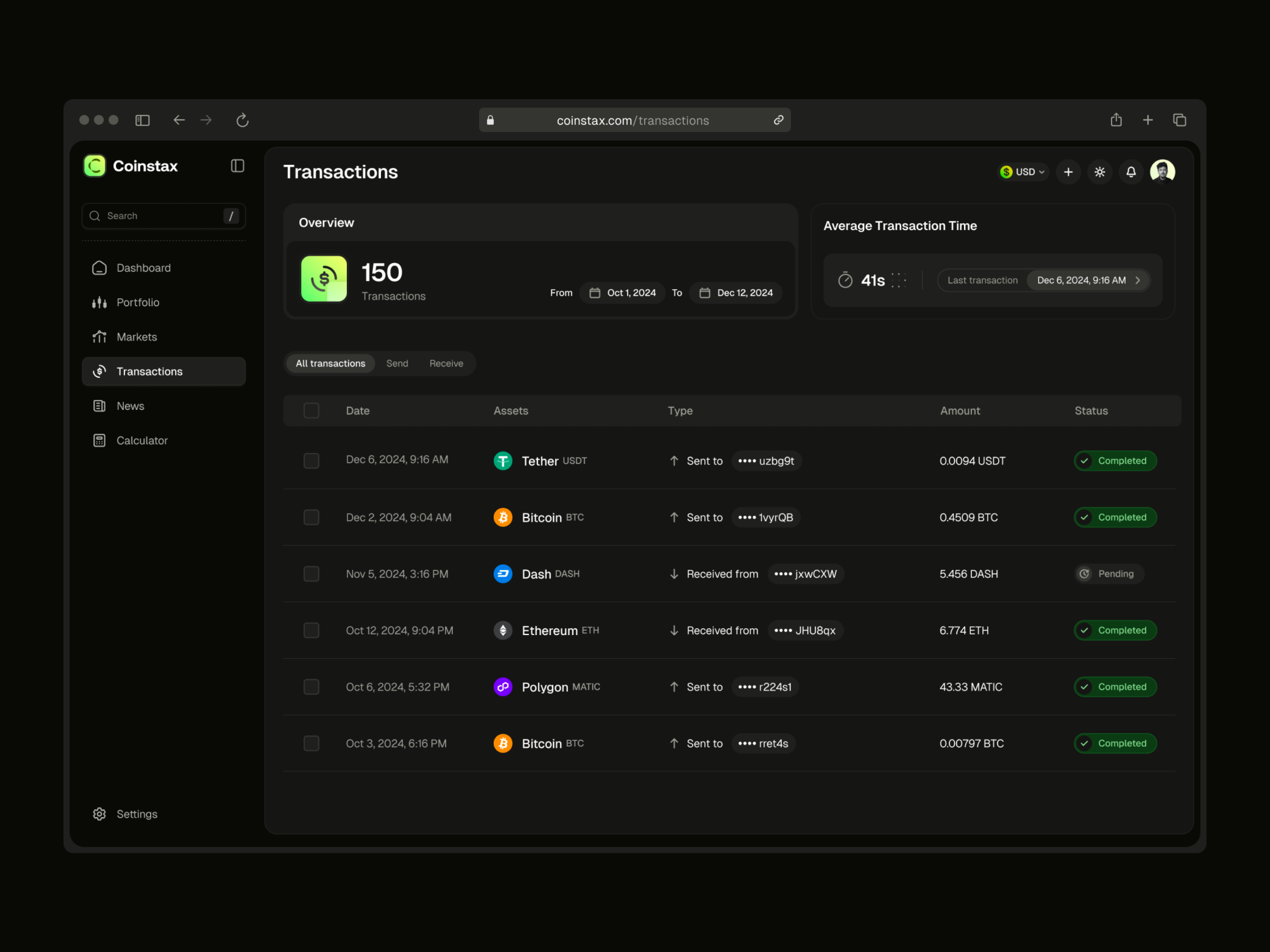Screen dimensions: 1270x952
Task: Tick the select-all checkbox in the table header
Action: 311,410
